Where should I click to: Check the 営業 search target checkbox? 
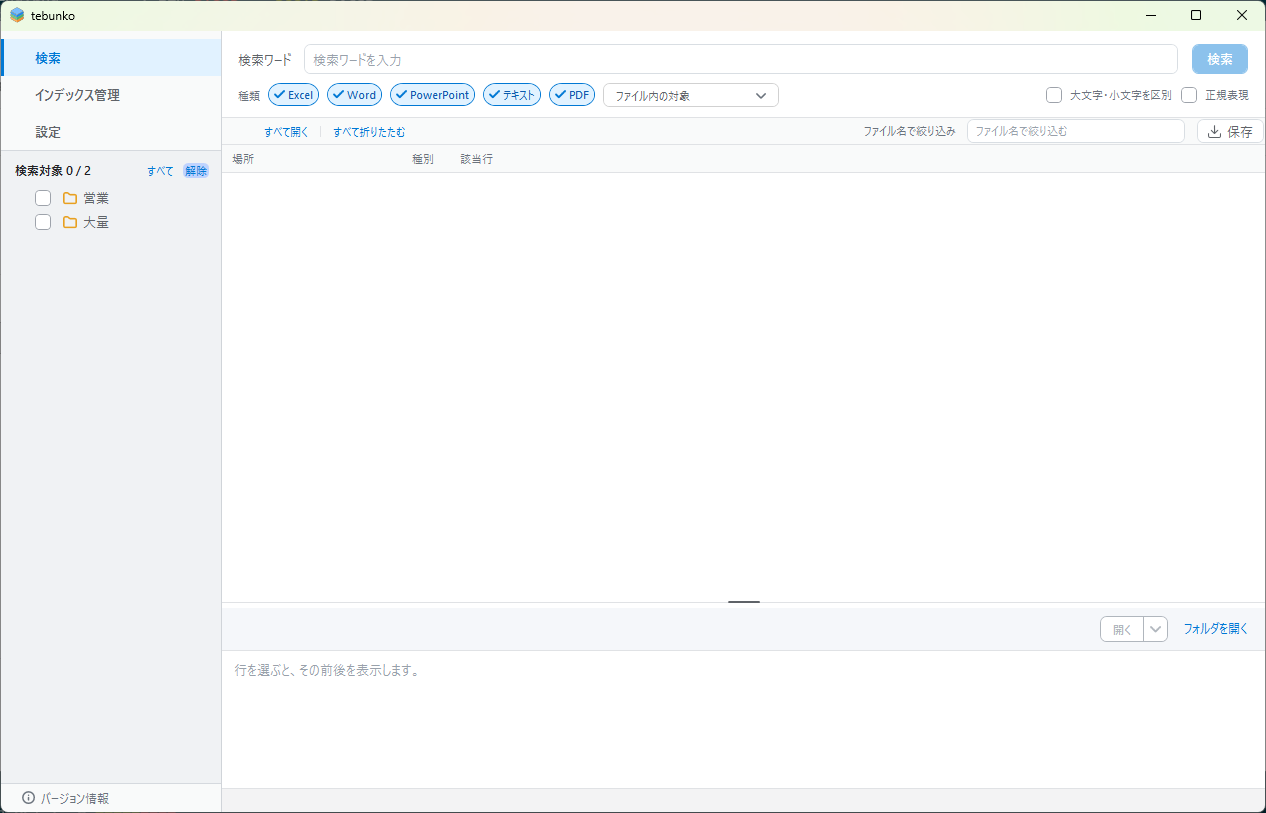pos(43,198)
